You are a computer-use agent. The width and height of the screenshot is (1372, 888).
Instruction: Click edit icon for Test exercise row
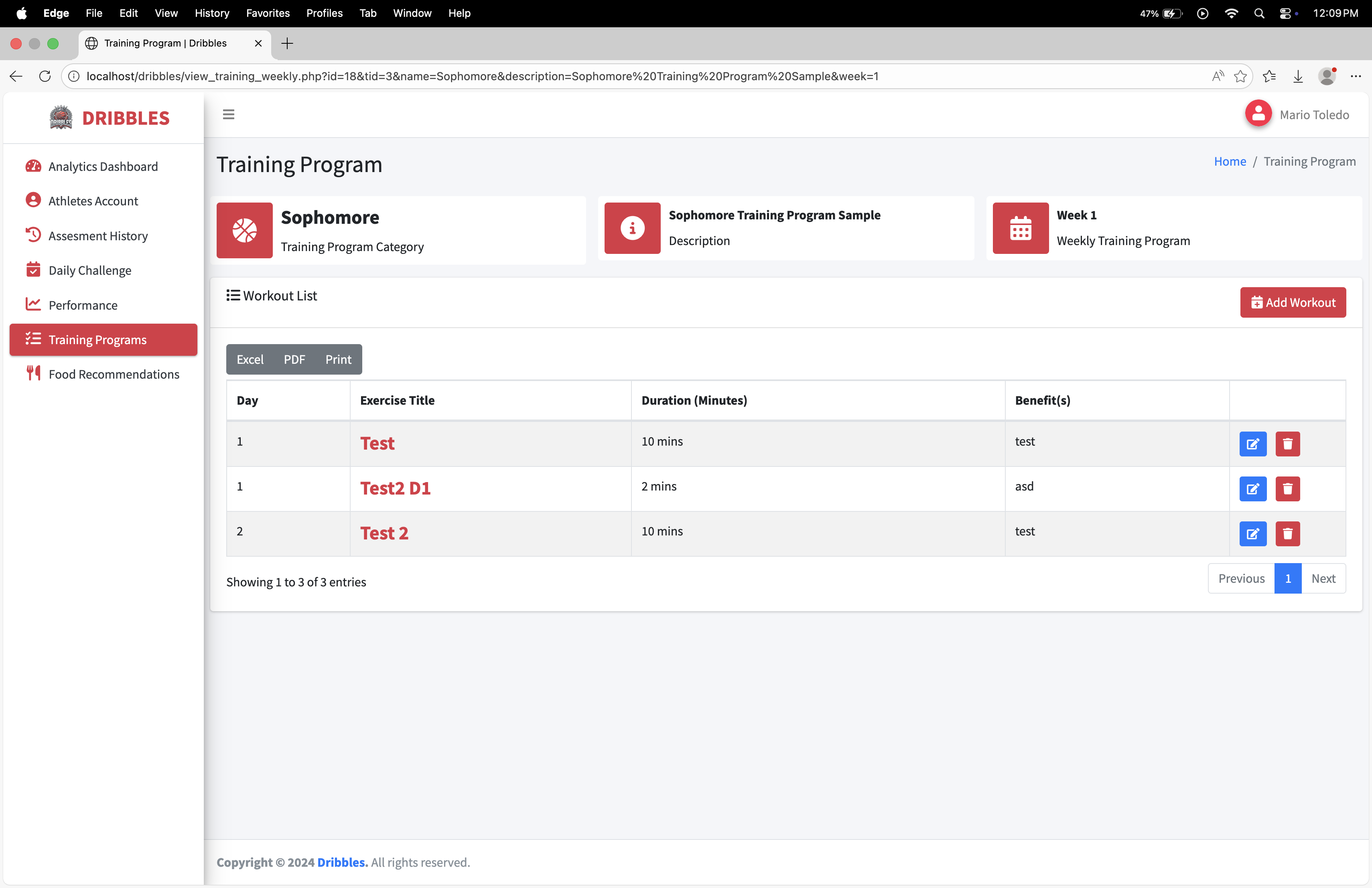[1252, 444]
